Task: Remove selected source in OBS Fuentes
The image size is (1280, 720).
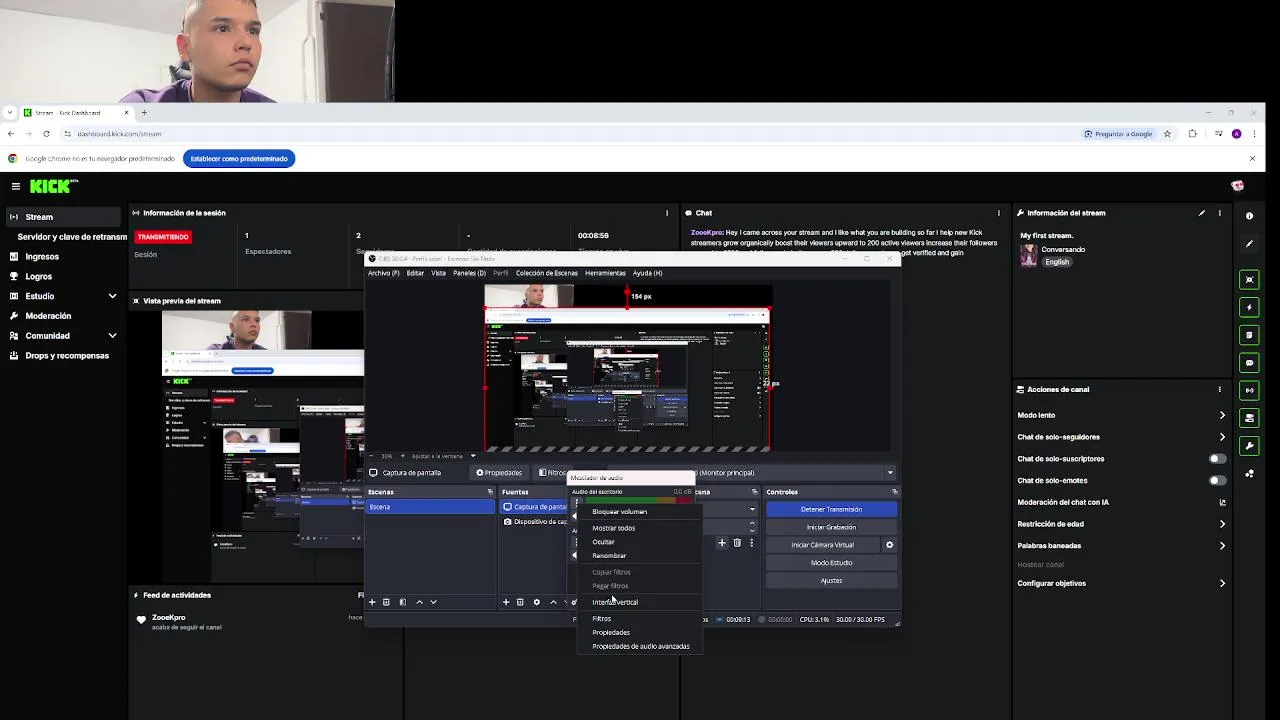Action: click(520, 602)
